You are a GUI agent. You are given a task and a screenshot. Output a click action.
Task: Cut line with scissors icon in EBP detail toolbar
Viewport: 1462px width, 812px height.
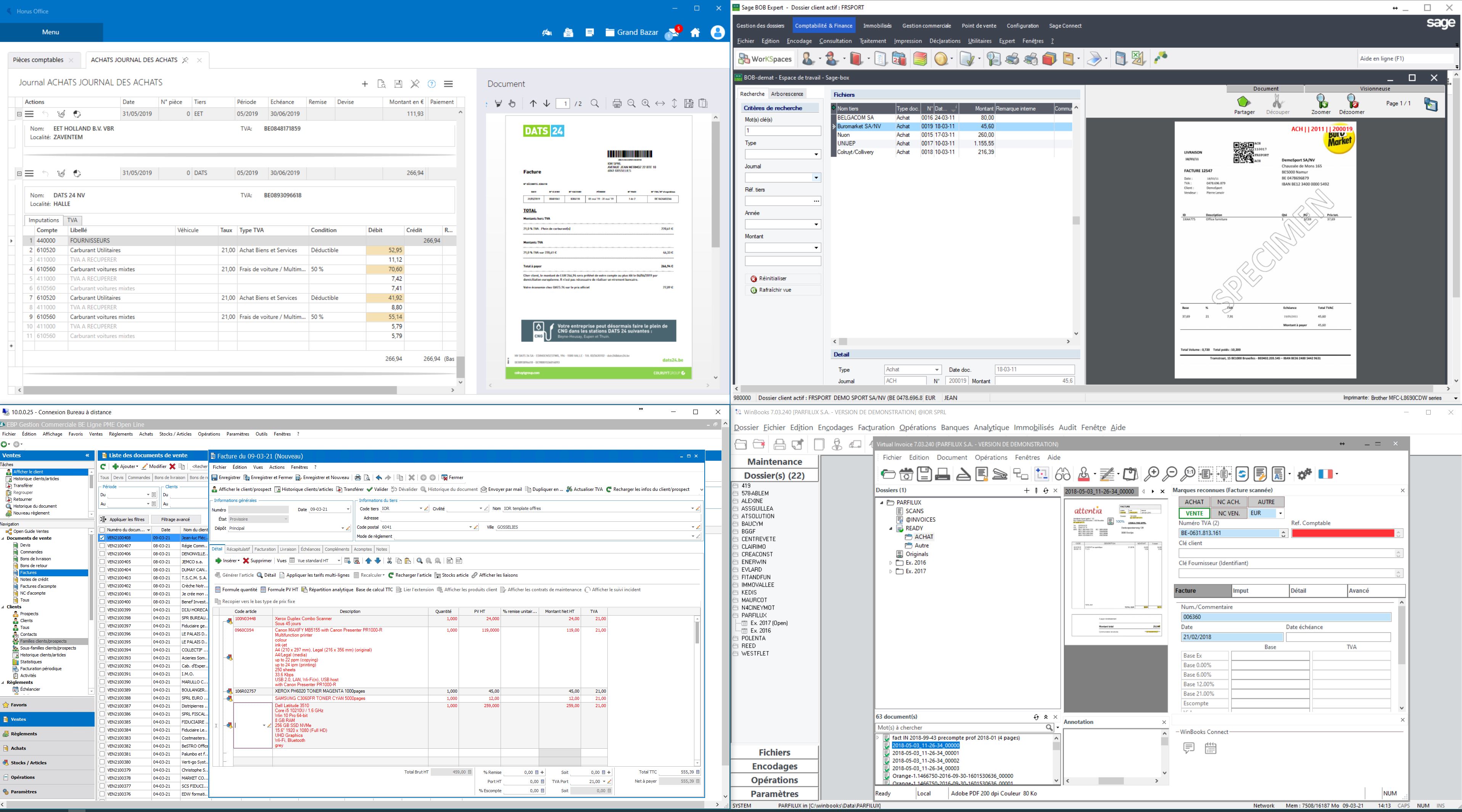point(389,561)
